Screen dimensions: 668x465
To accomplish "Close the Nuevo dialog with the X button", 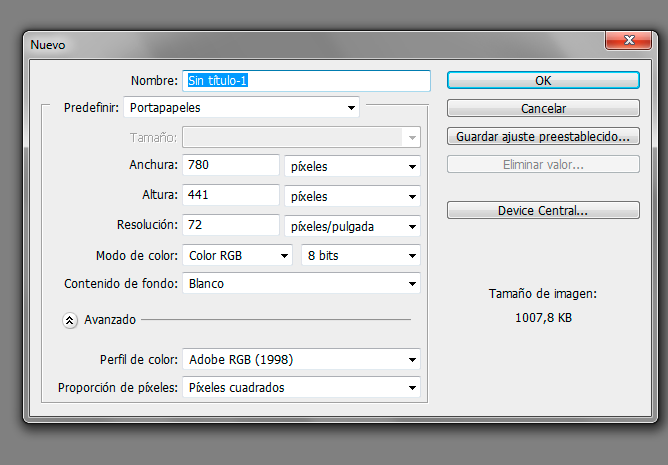I will (x=628, y=40).
